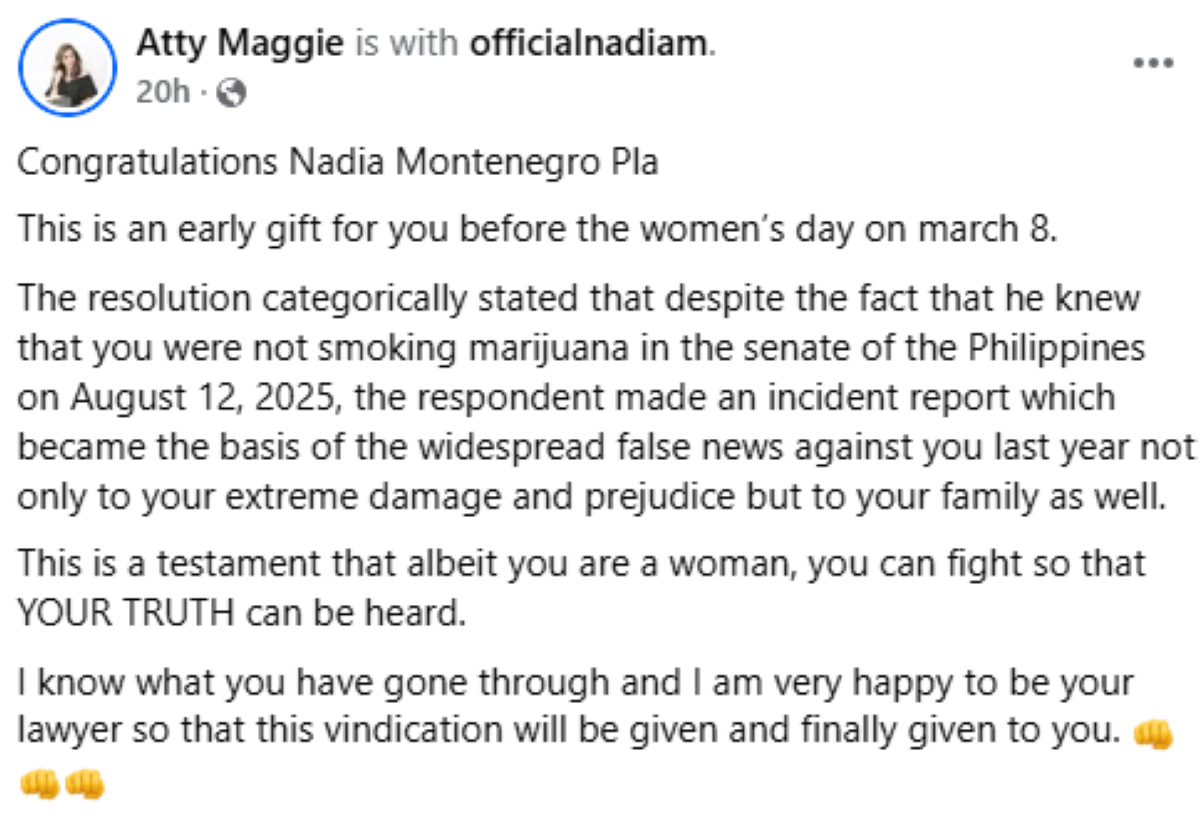Click the last fist emoji on bottom line
Viewport: 1200px width, 818px height.
(x=84, y=782)
